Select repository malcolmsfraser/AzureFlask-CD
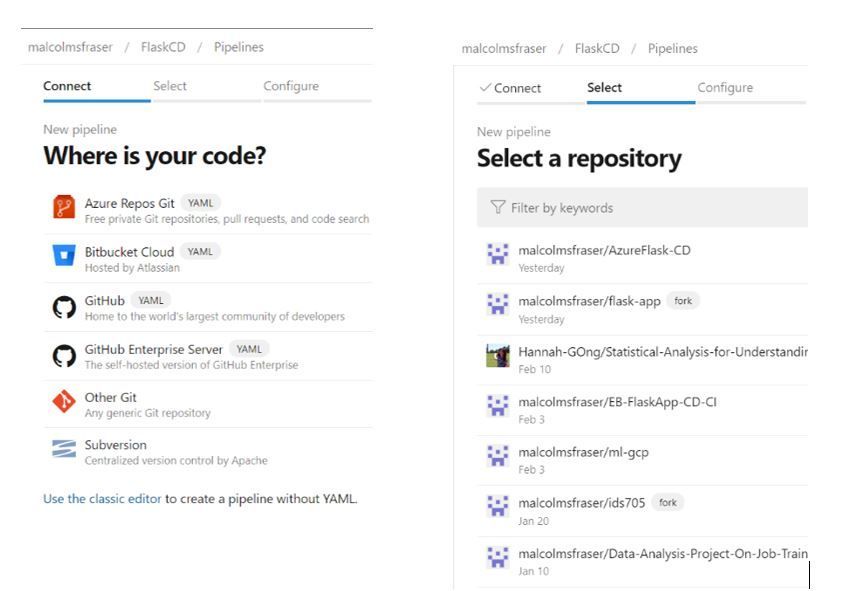The image size is (860, 591). 642,258
